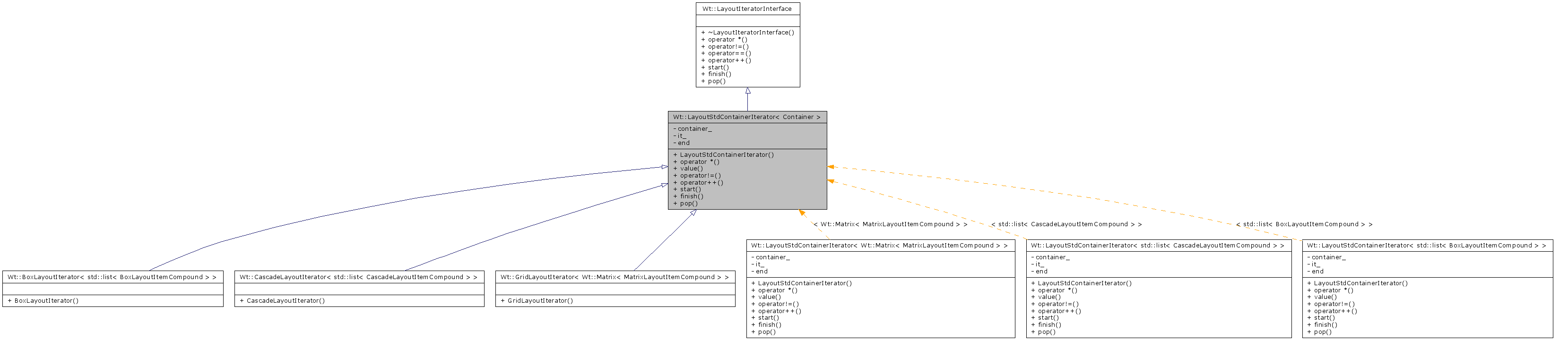Select finish() in CascadeLayoutItemCompound iterator box

coord(1050,326)
